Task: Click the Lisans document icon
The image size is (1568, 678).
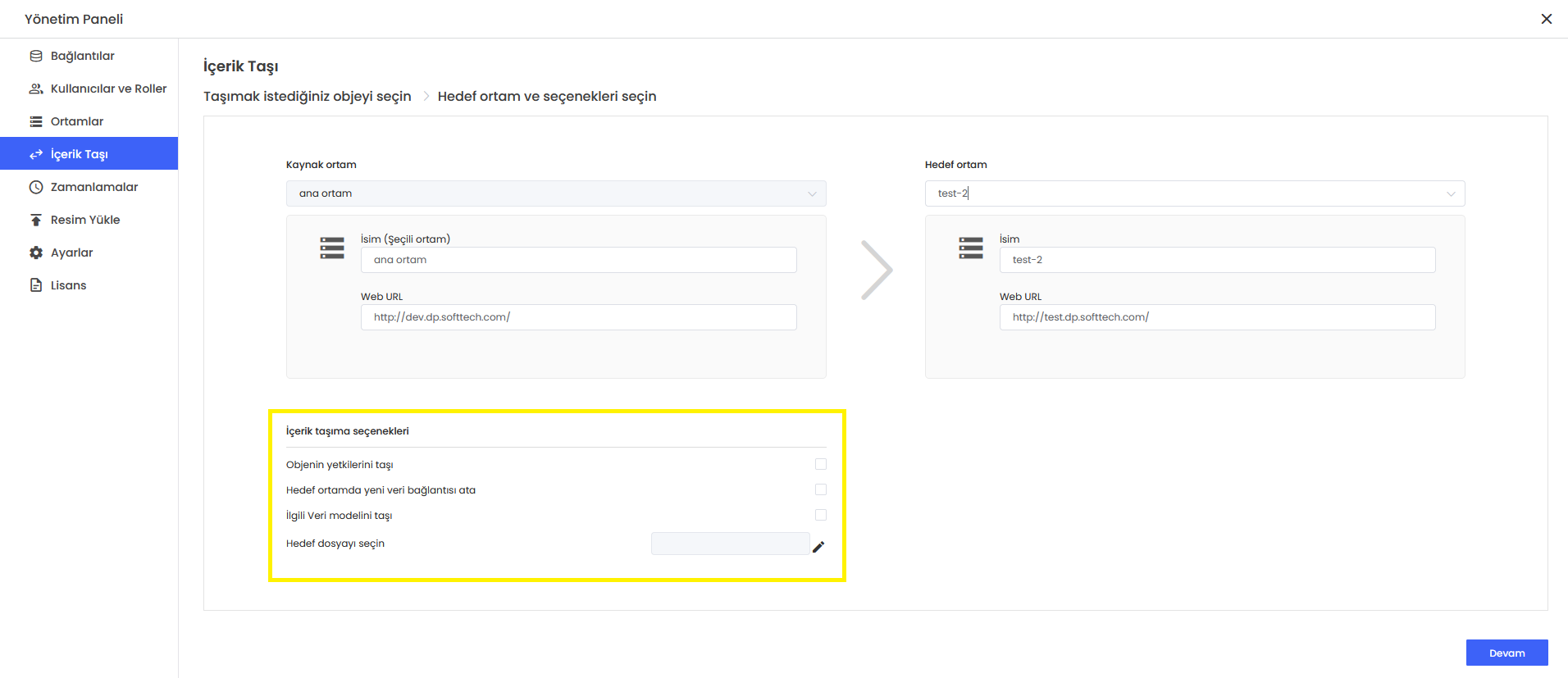Action: (x=36, y=285)
